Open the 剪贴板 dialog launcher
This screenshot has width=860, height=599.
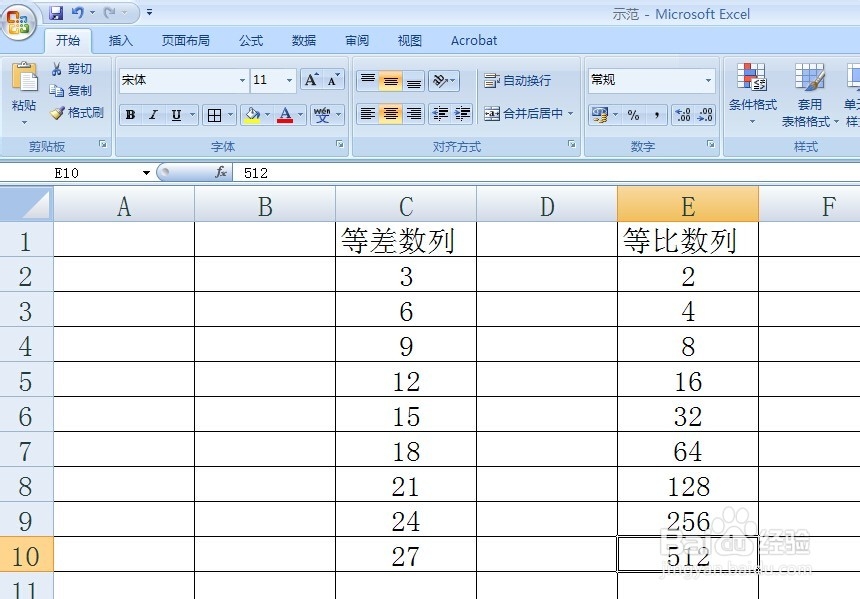pyautogui.click(x=103, y=144)
